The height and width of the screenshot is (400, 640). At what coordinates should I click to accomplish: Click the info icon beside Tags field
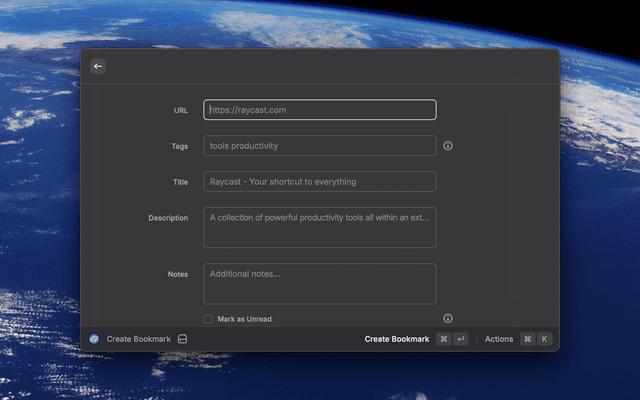click(448, 146)
